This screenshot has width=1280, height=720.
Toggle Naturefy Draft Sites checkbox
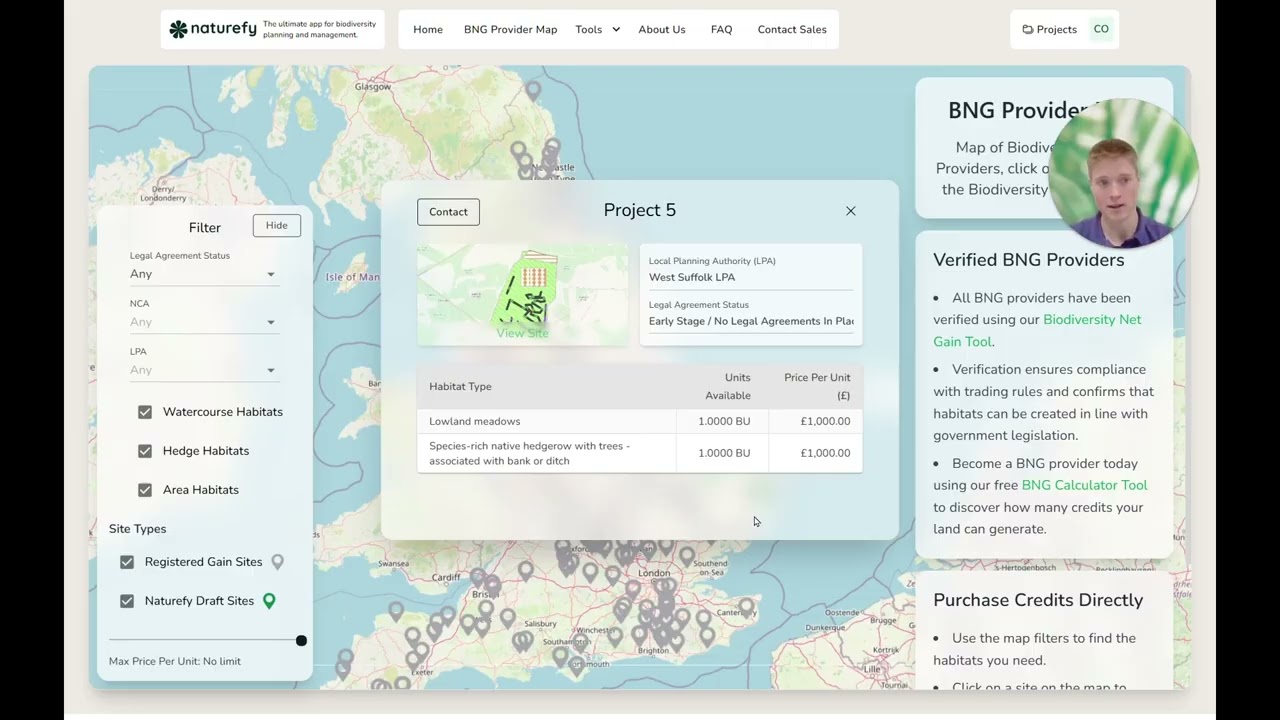coord(127,601)
